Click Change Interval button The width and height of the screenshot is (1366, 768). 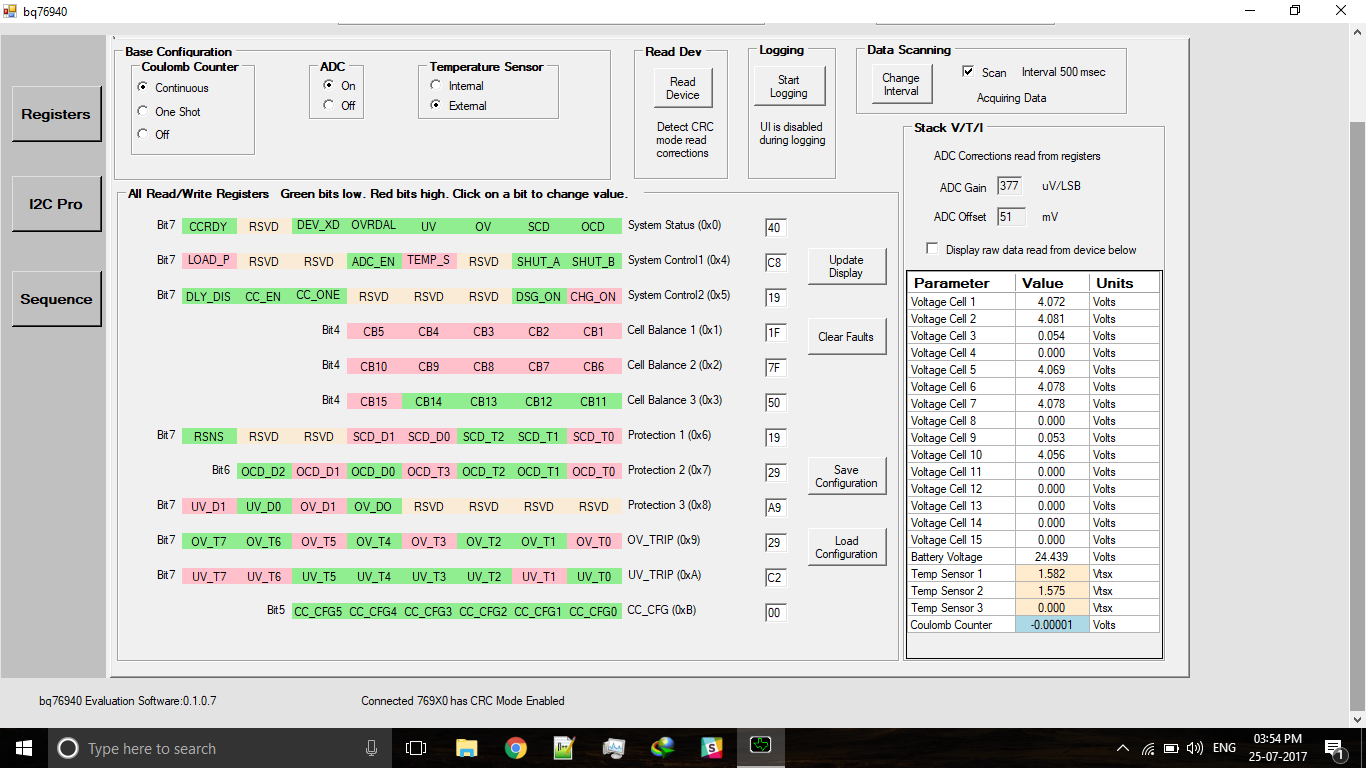pyautogui.click(x=901, y=84)
